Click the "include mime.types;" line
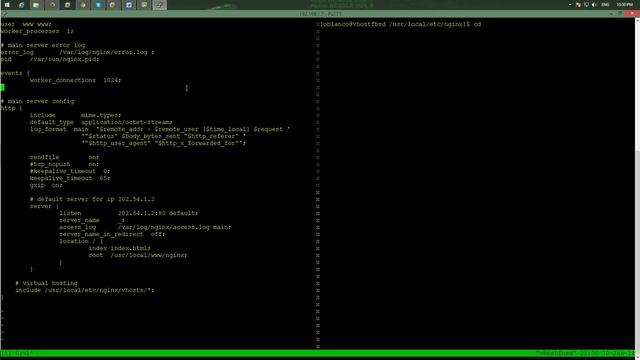 point(76,115)
